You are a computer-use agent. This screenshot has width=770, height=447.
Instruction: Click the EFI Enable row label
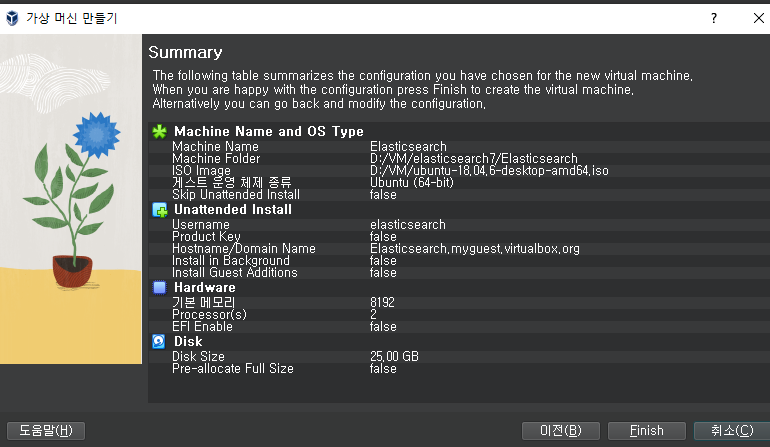click(202, 327)
